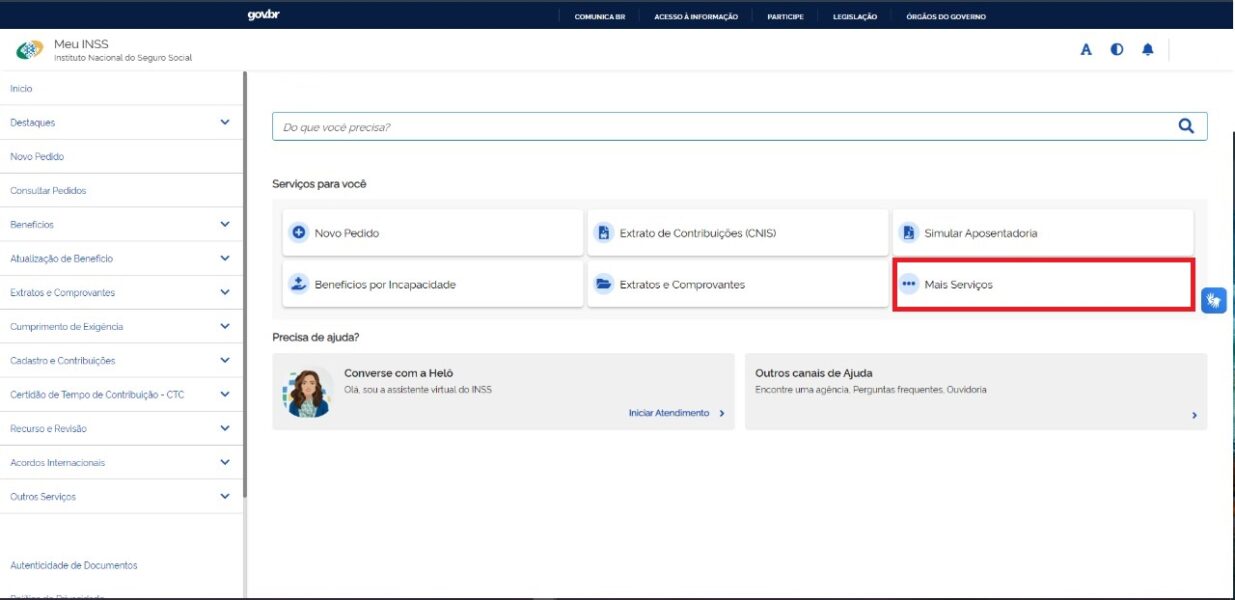Open the VLibras sign language widget
The image size is (1235, 600).
pos(1213,300)
